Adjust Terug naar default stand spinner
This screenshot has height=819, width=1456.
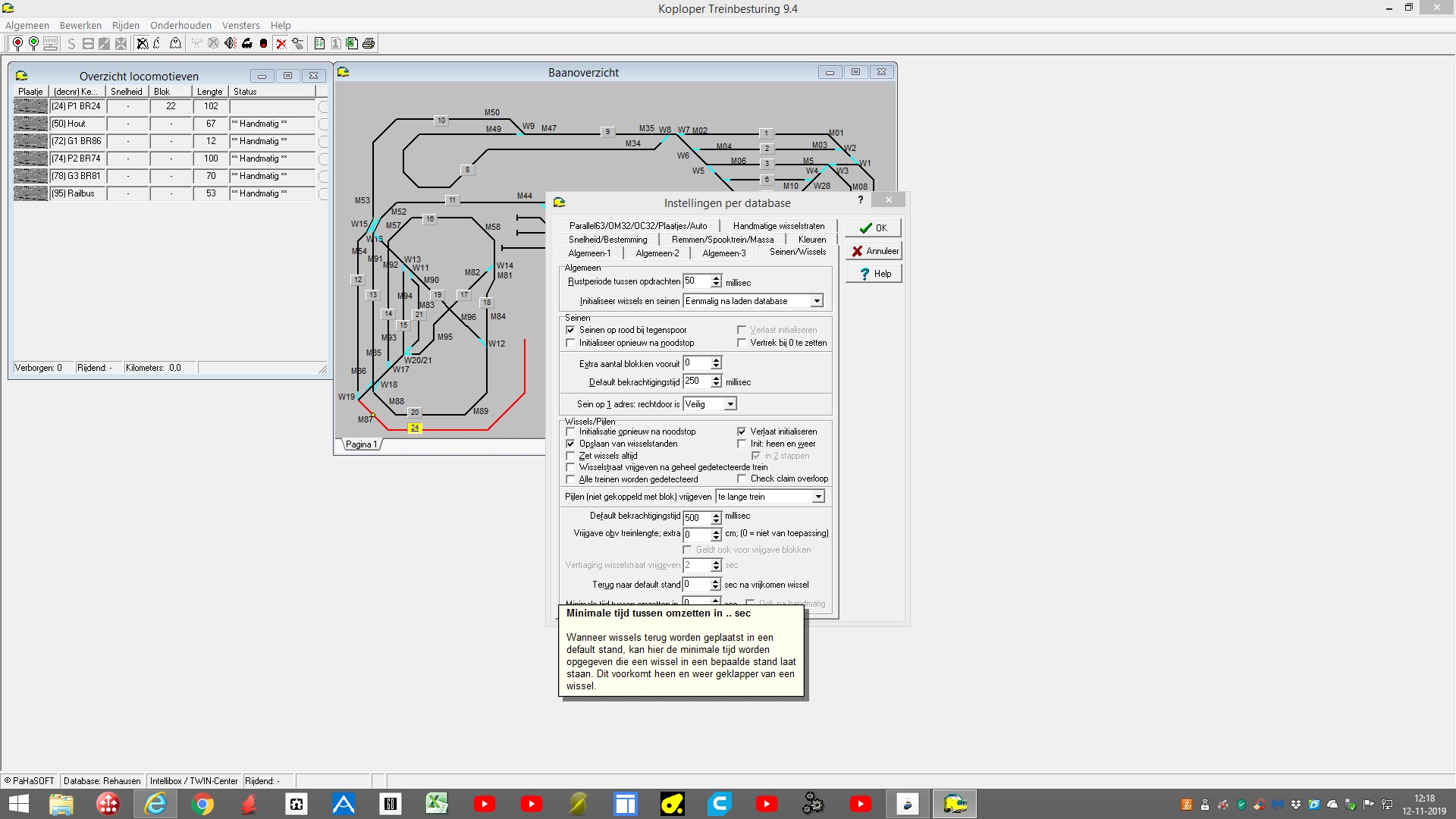pos(716,585)
